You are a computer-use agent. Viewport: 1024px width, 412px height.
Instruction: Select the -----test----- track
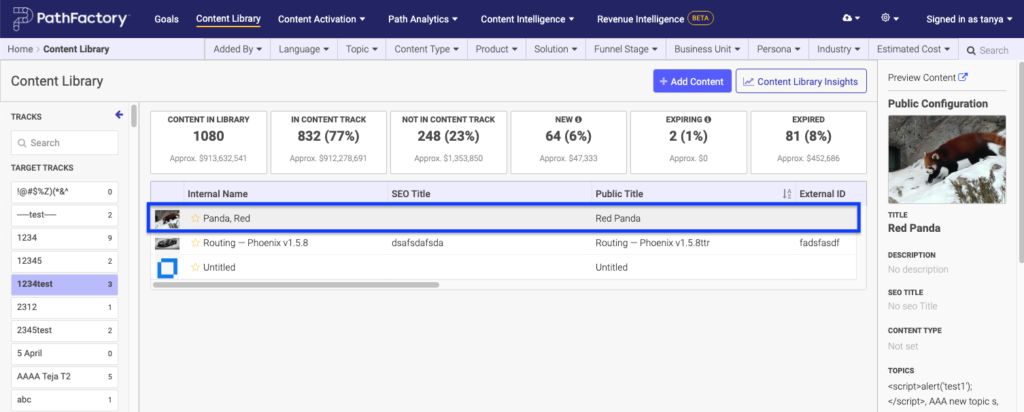point(65,215)
